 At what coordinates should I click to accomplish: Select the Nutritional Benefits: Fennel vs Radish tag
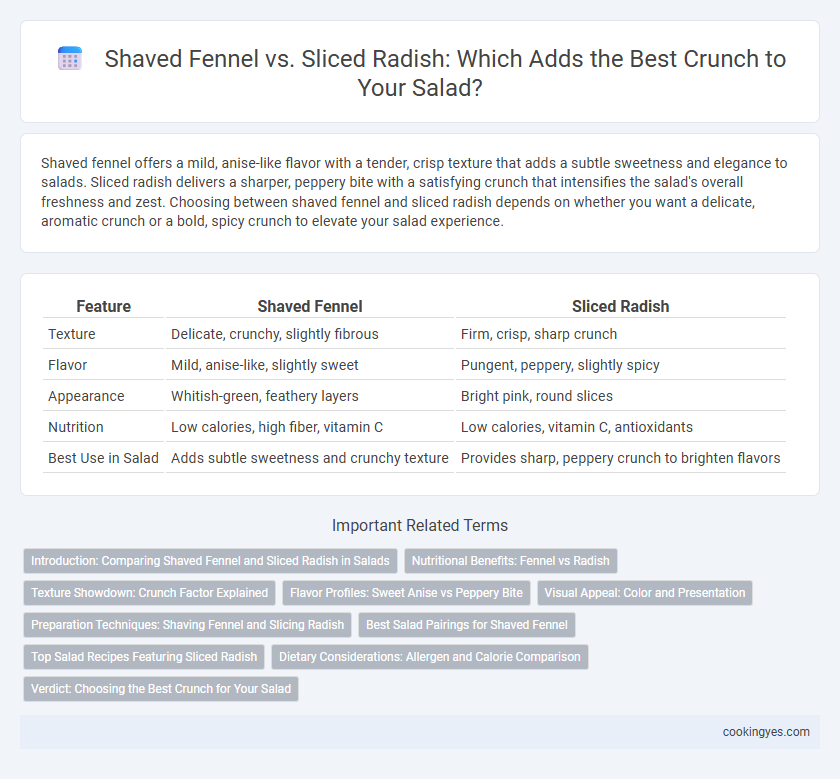coord(511,561)
